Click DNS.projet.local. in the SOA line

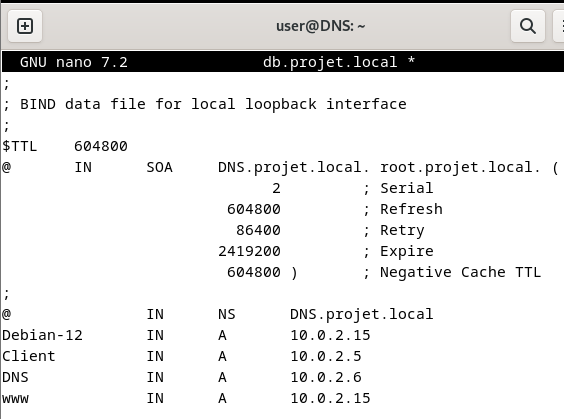(294, 167)
